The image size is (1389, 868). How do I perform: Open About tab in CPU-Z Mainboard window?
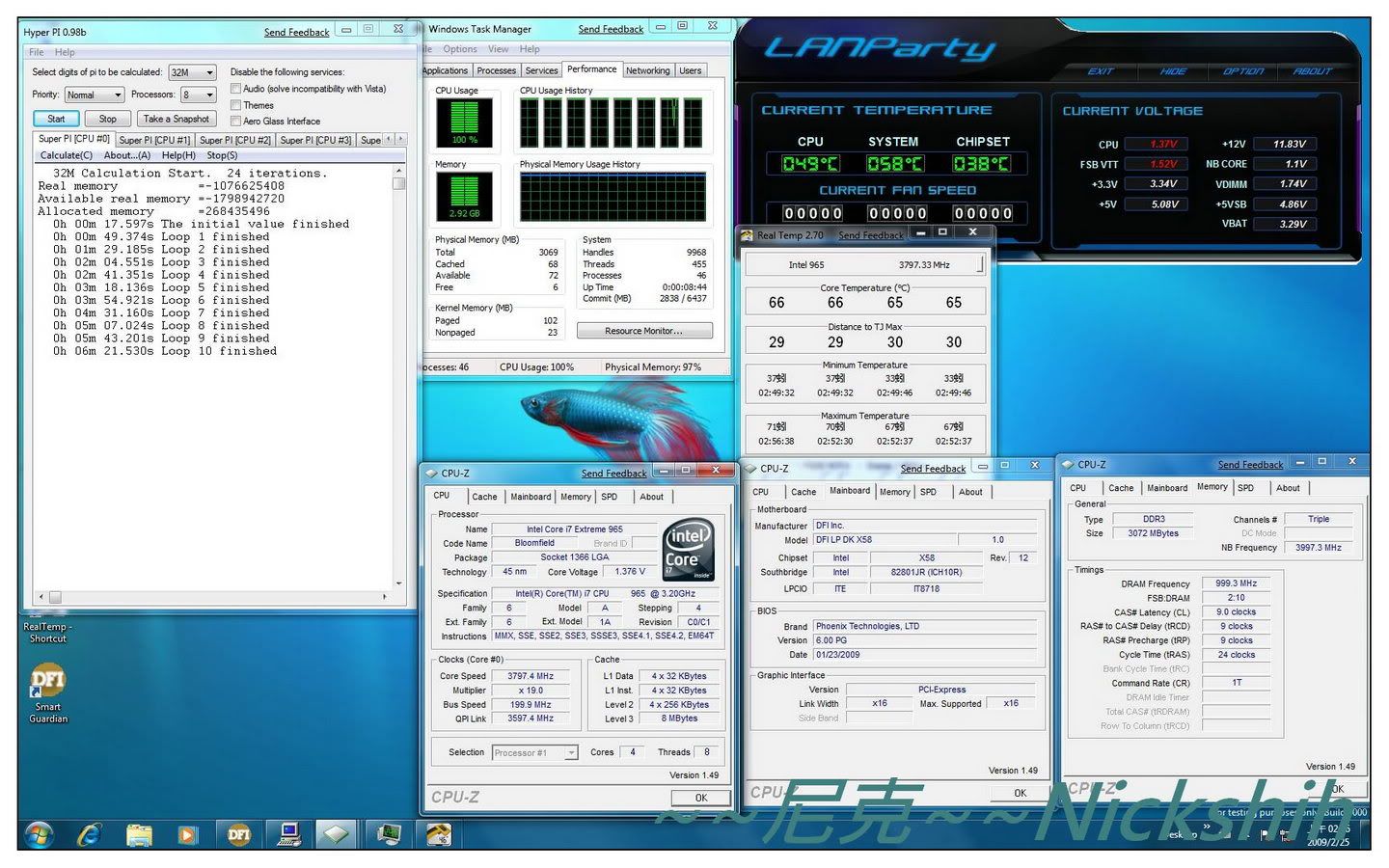tap(970, 492)
